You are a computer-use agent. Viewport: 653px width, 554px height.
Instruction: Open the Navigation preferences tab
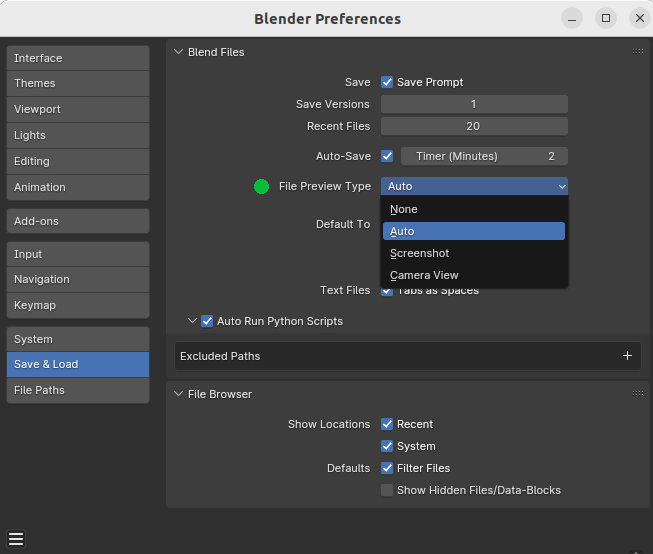(x=78, y=279)
